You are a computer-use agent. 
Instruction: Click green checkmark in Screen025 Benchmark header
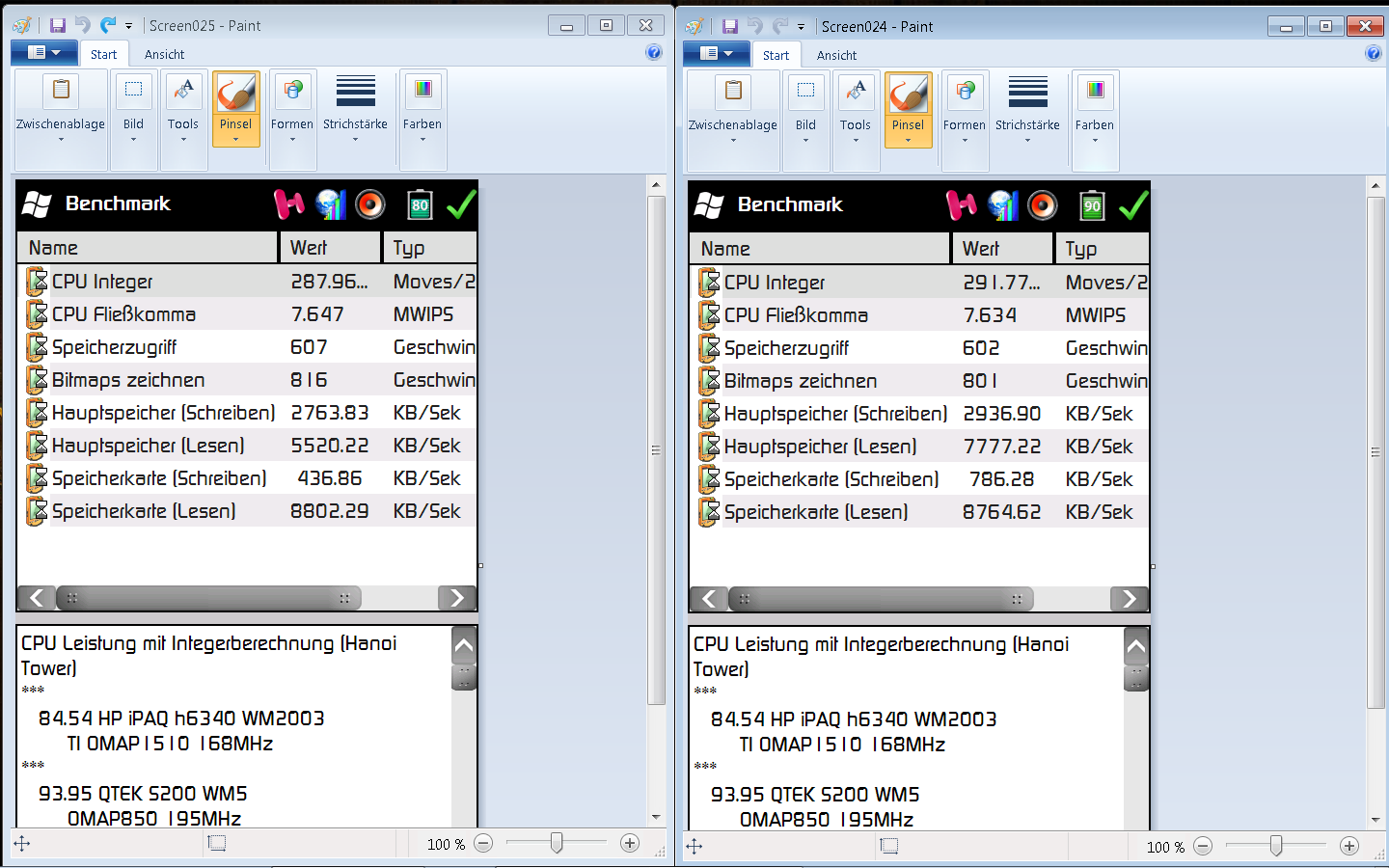point(460,203)
